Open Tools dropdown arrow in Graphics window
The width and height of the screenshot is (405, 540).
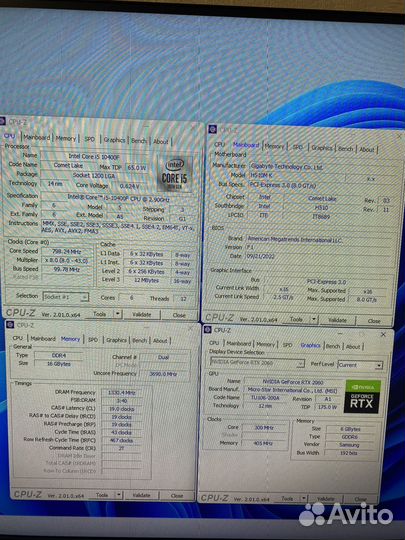click(303, 498)
